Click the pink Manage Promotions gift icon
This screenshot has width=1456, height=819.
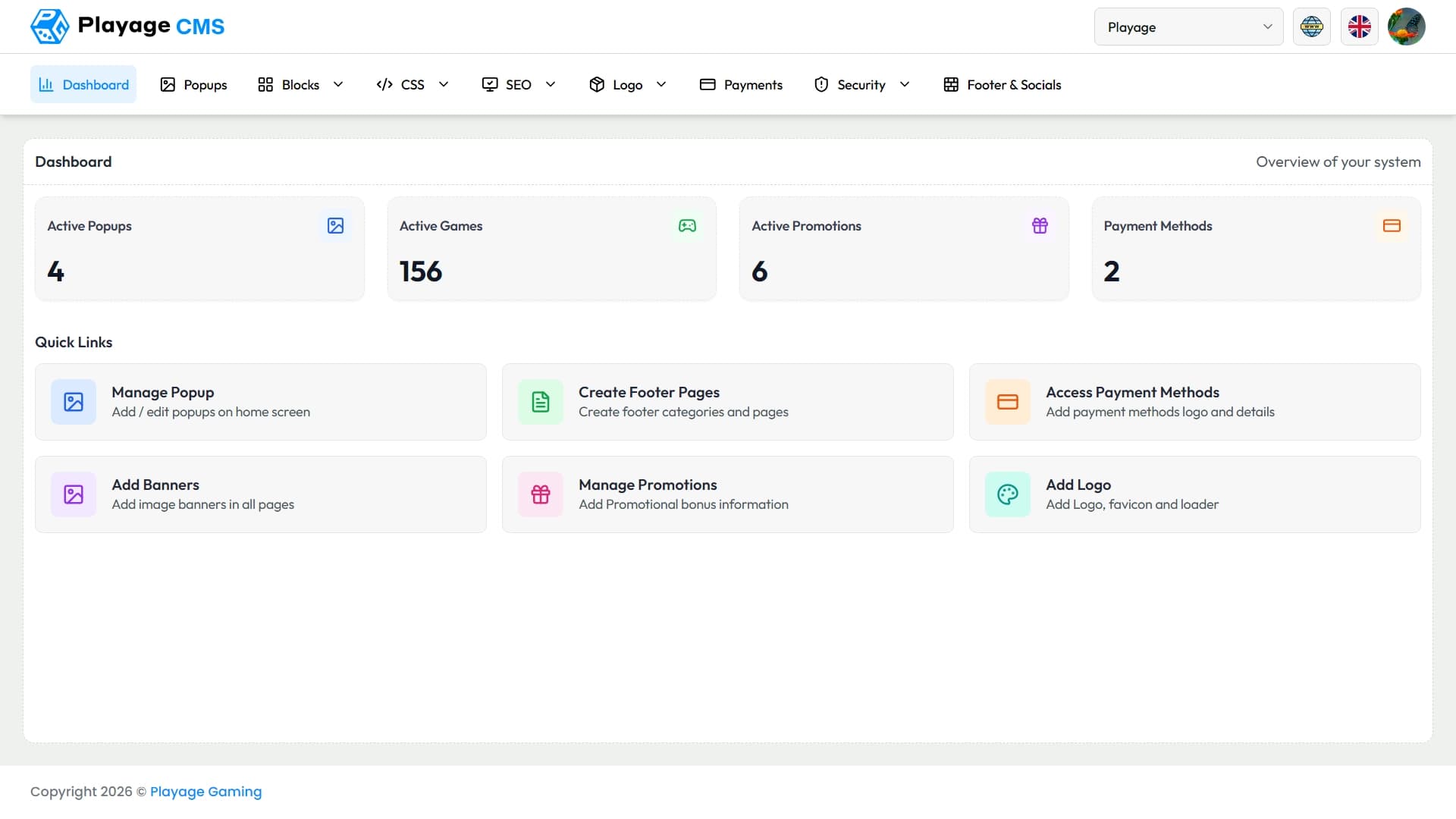(541, 494)
